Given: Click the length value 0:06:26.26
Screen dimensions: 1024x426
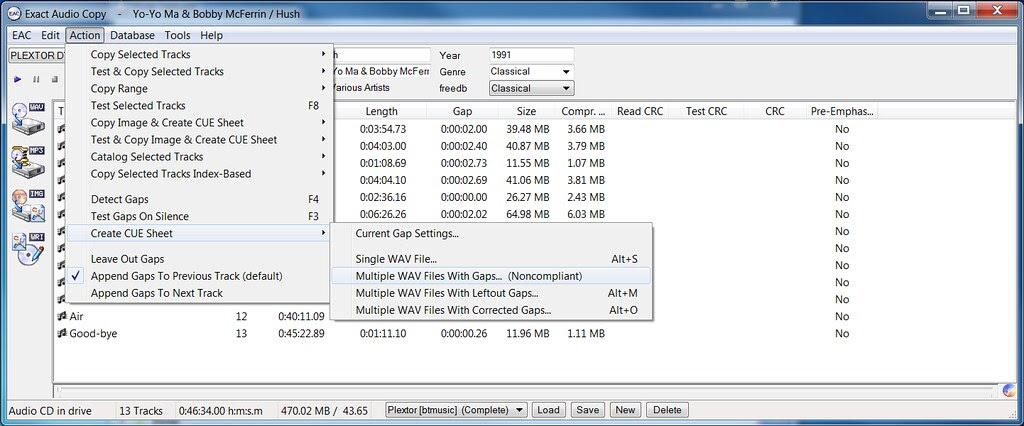Looking at the screenshot, I should (x=383, y=214).
